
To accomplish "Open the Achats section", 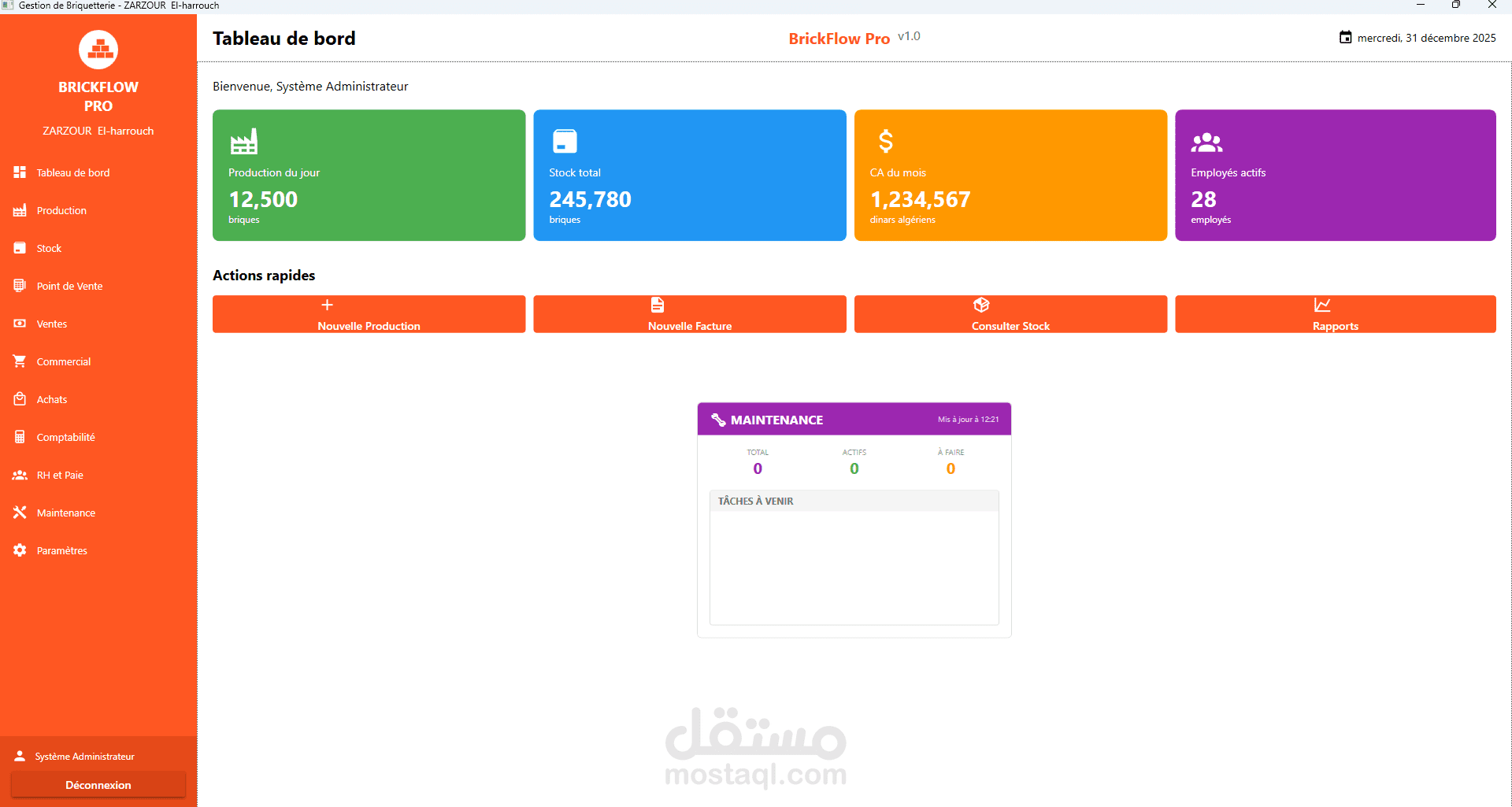I will (x=98, y=399).
